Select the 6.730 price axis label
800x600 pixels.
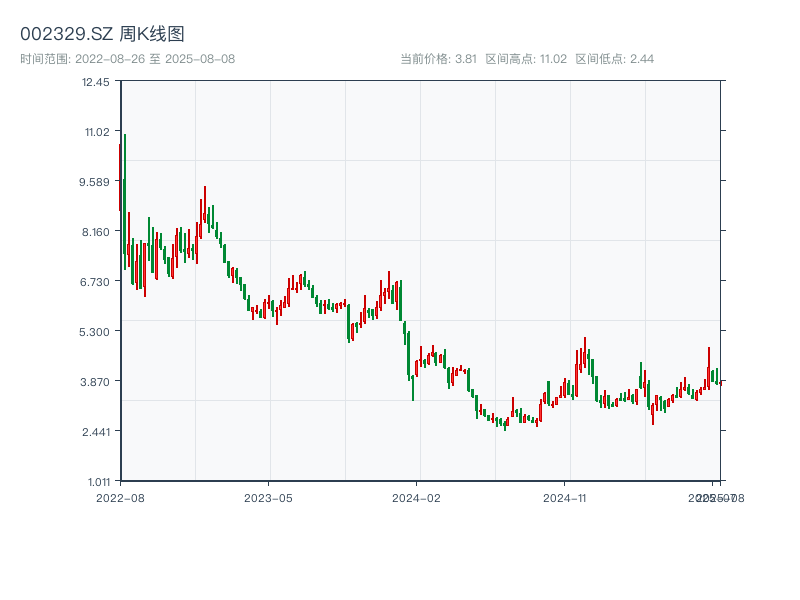(95, 281)
